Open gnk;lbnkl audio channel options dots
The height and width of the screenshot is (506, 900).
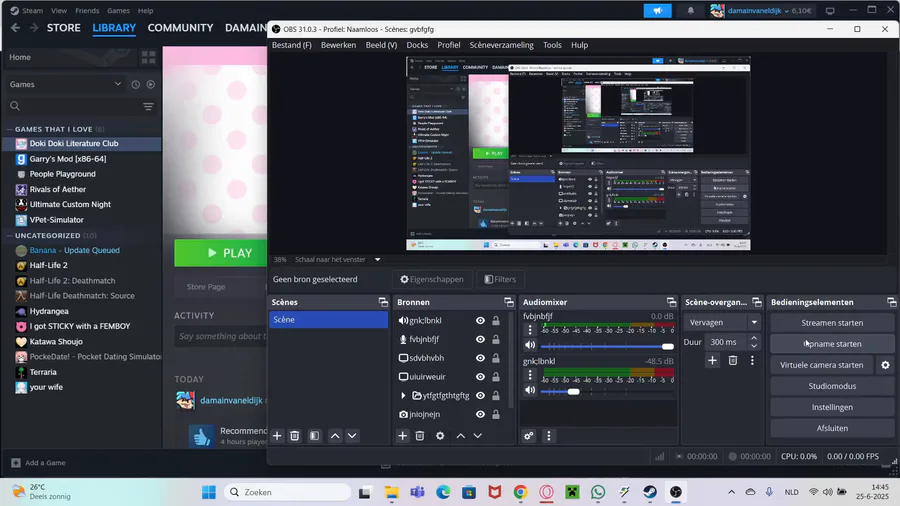pos(530,375)
